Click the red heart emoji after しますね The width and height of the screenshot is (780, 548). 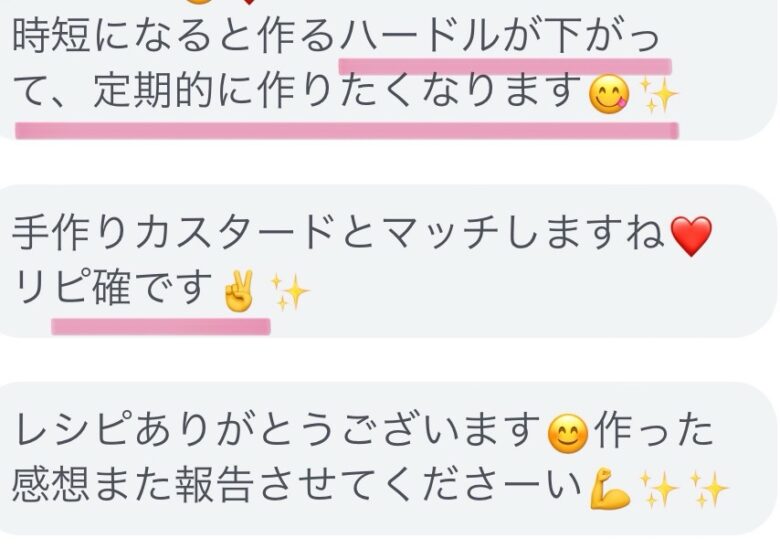pos(690,236)
